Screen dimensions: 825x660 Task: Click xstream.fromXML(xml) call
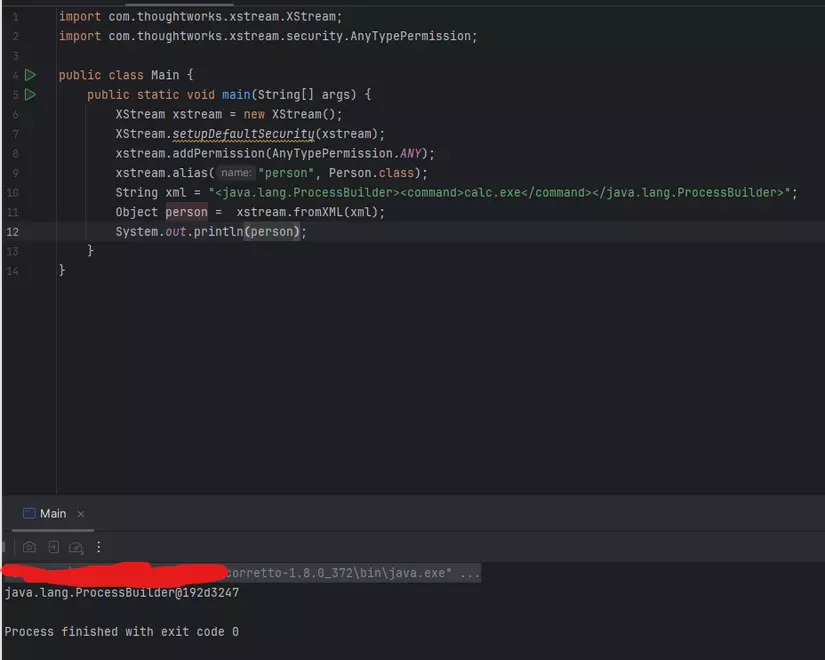pyautogui.click(x=307, y=212)
